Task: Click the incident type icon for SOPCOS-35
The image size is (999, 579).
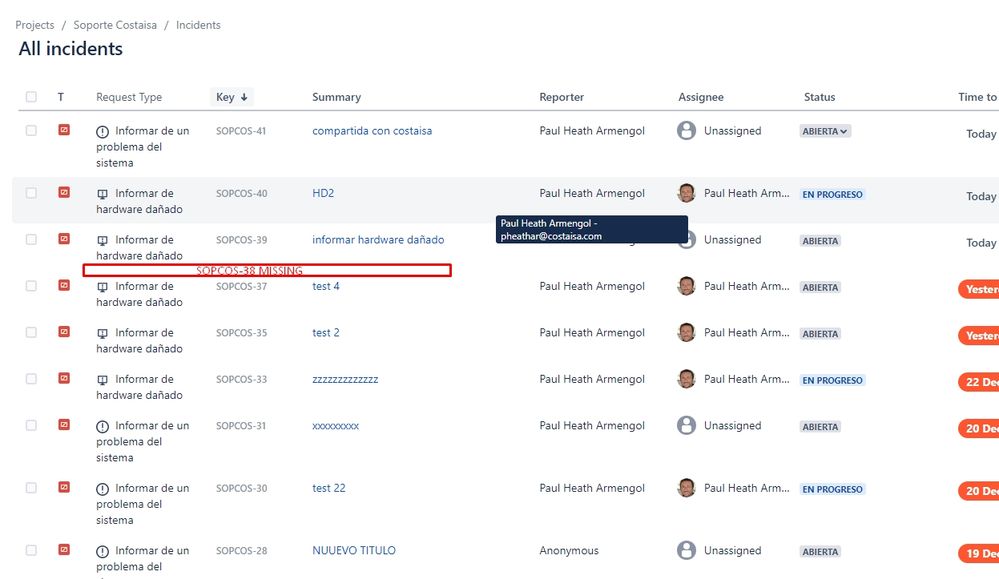Action: (64, 332)
